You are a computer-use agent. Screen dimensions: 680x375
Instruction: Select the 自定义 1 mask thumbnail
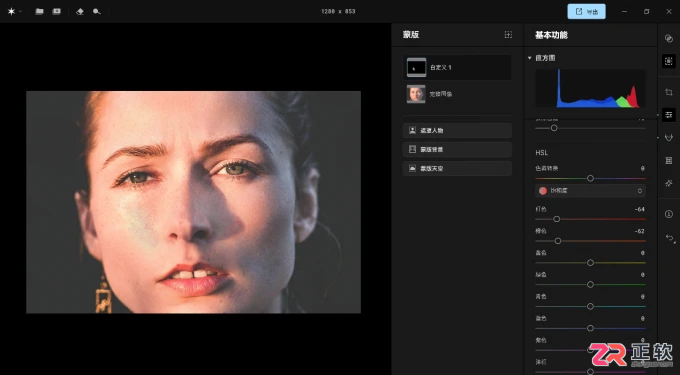416,67
